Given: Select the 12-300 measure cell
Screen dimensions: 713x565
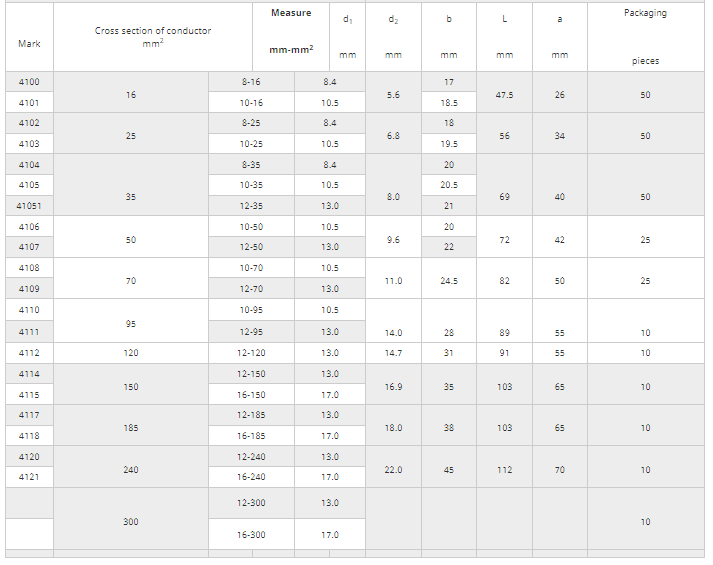Looking at the screenshot, I should tap(251, 503).
